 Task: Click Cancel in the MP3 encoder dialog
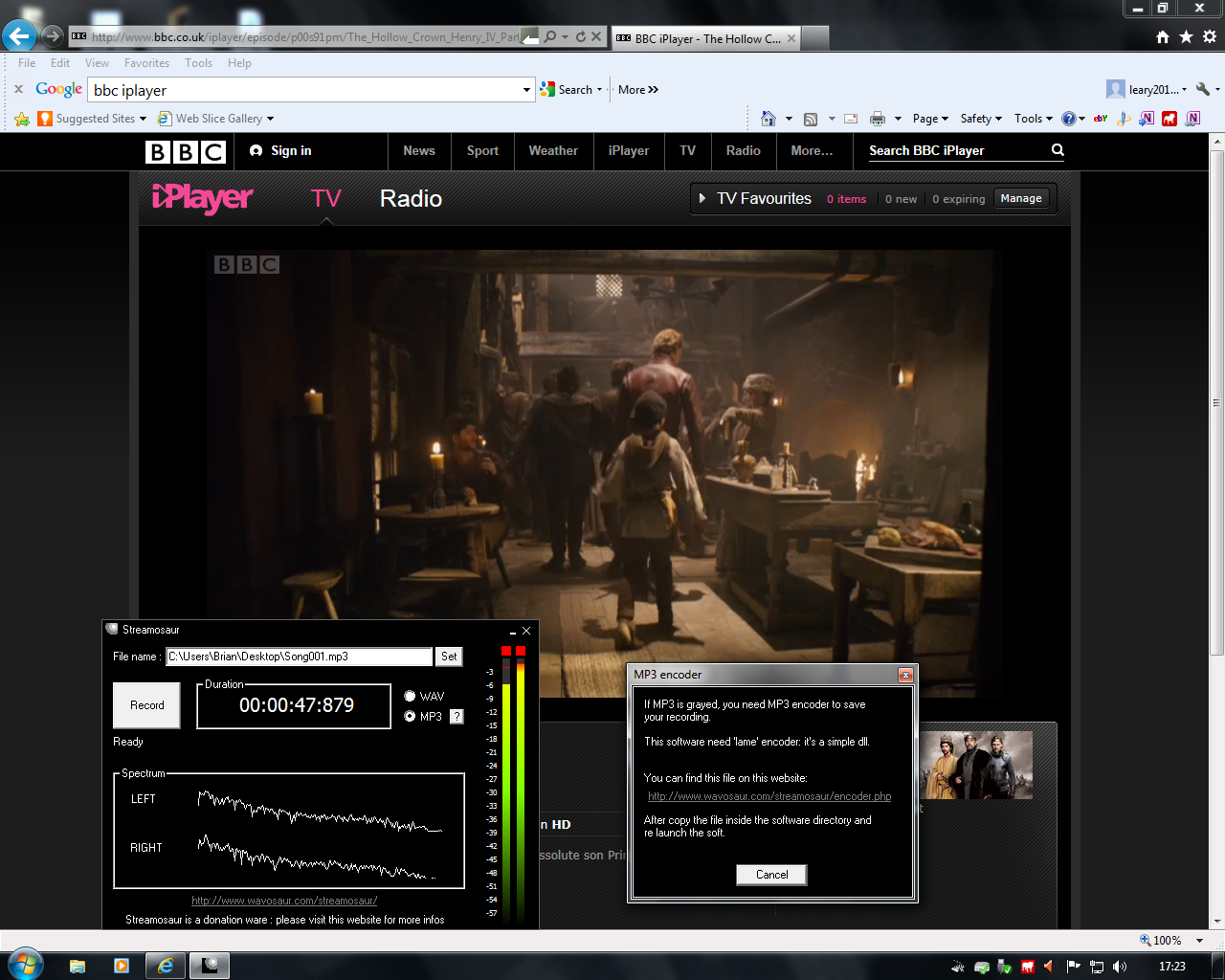(771, 875)
